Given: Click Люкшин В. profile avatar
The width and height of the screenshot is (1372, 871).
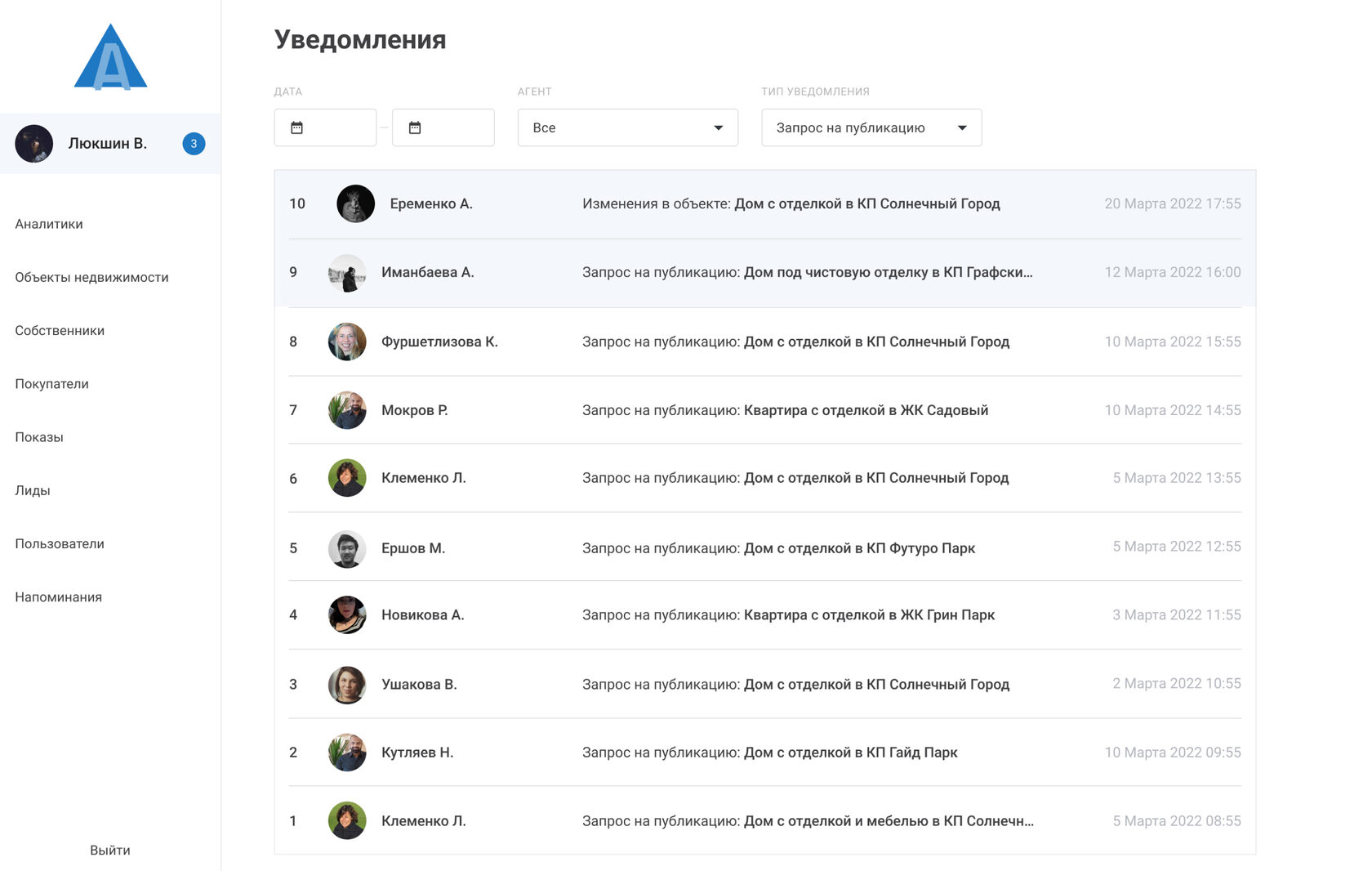Looking at the screenshot, I should [34, 144].
